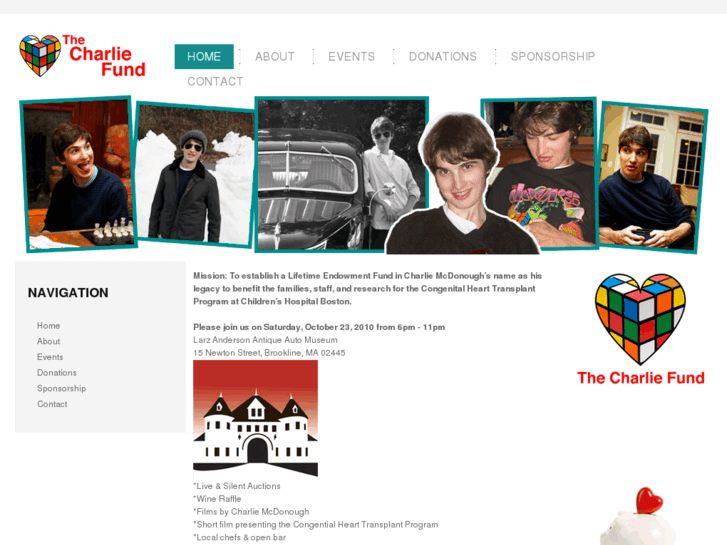The width and height of the screenshot is (727, 545).
Task: Open Events from the sidebar navigation
Action: pos(50,357)
